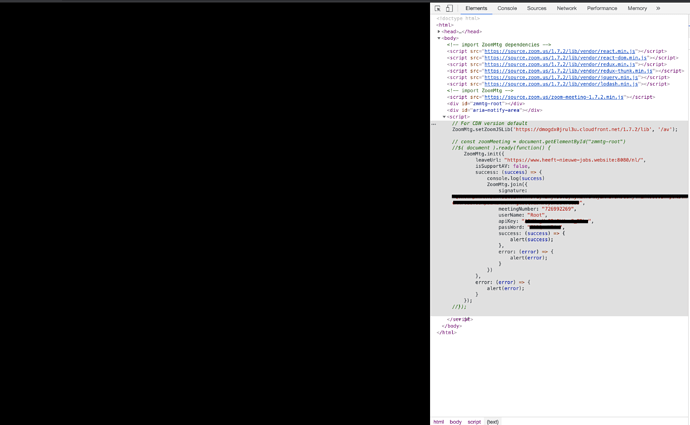Click the apiKey line
The image size is (690, 425).
click(x=546, y=222)
